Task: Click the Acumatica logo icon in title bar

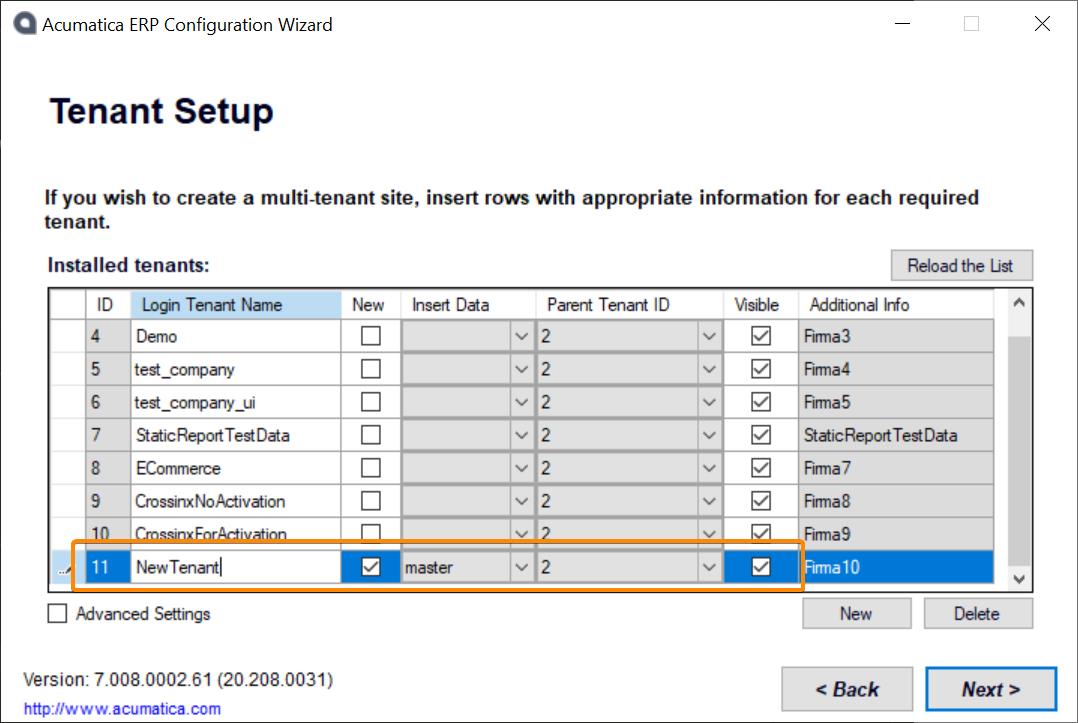Action: (x=24, y=25)
